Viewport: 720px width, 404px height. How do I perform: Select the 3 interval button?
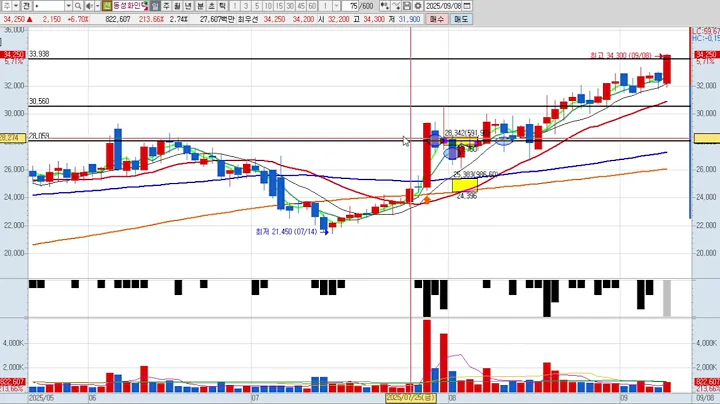[246, 6]
